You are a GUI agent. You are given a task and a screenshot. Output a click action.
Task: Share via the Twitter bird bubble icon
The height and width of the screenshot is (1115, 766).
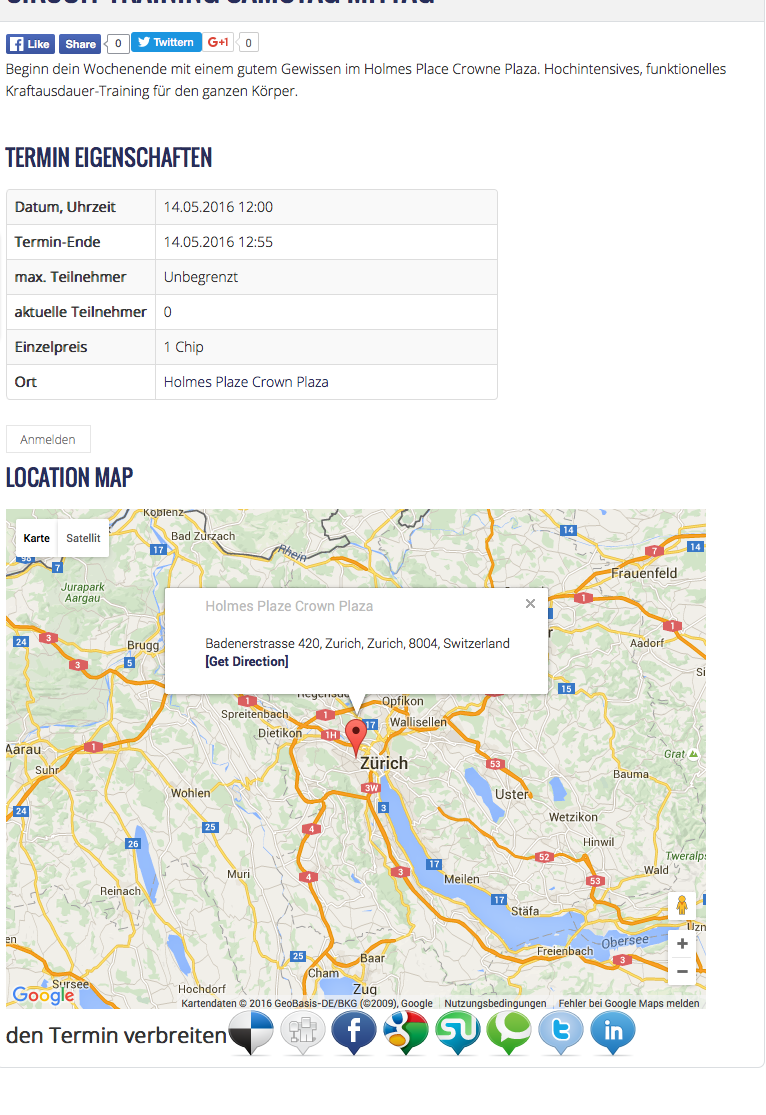pyautogui.click(x=561, y=1032)
